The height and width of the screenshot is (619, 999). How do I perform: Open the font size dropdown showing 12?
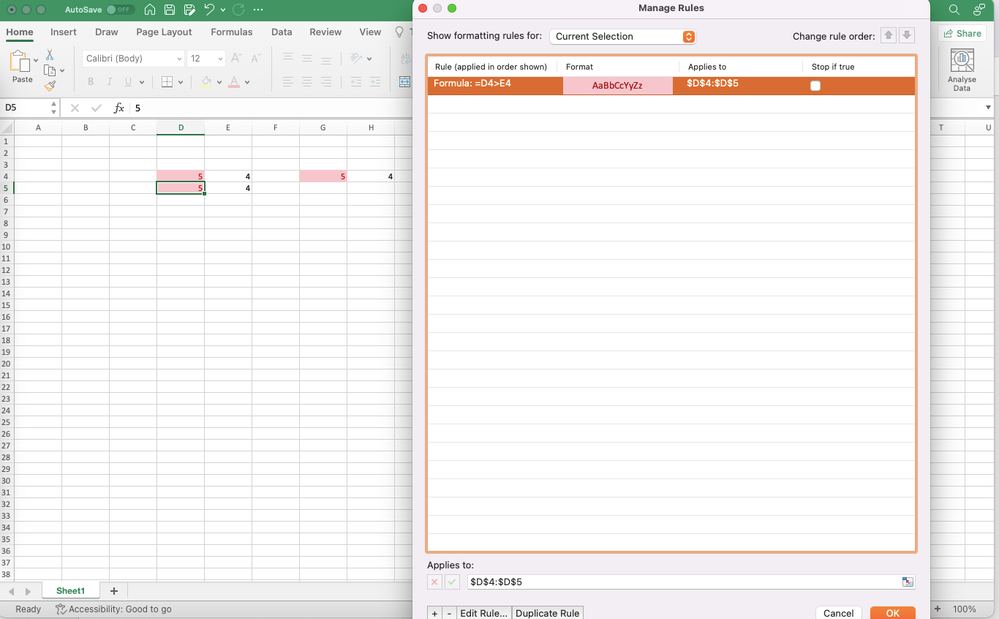(205, 58)
